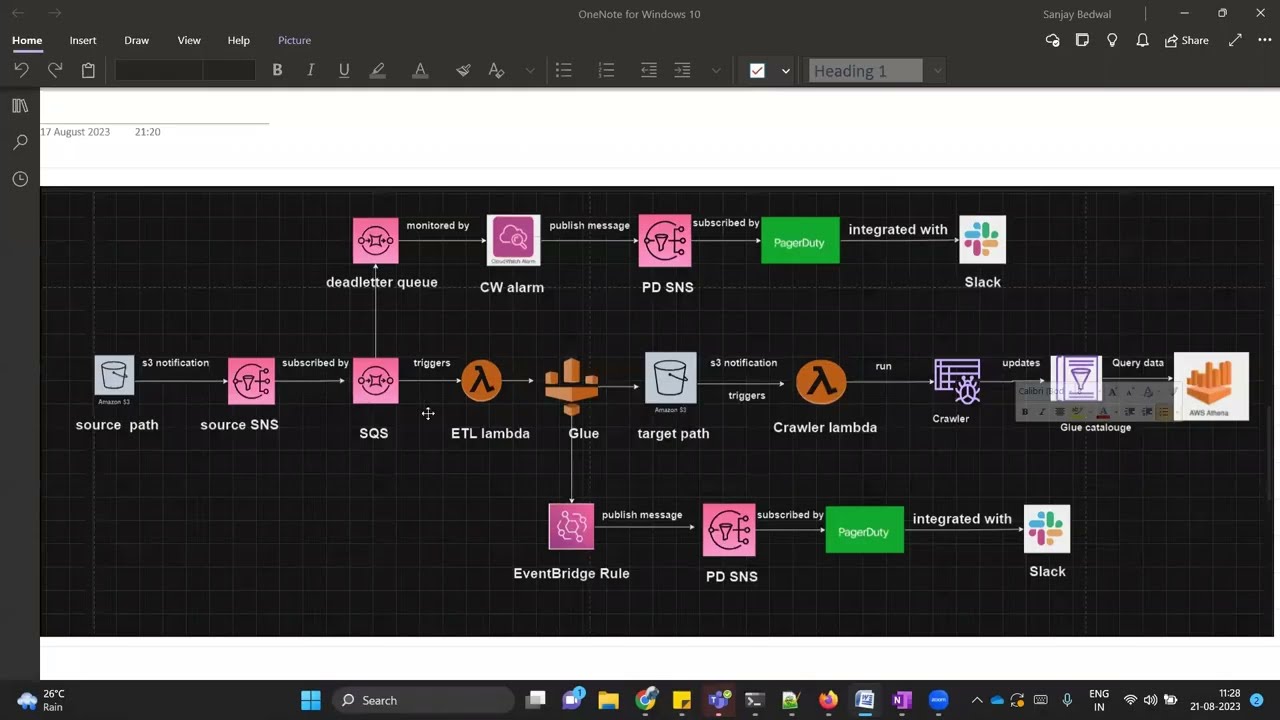Go back with the back arrow
Screen dimensions: 1280x720
coord(18,13)
